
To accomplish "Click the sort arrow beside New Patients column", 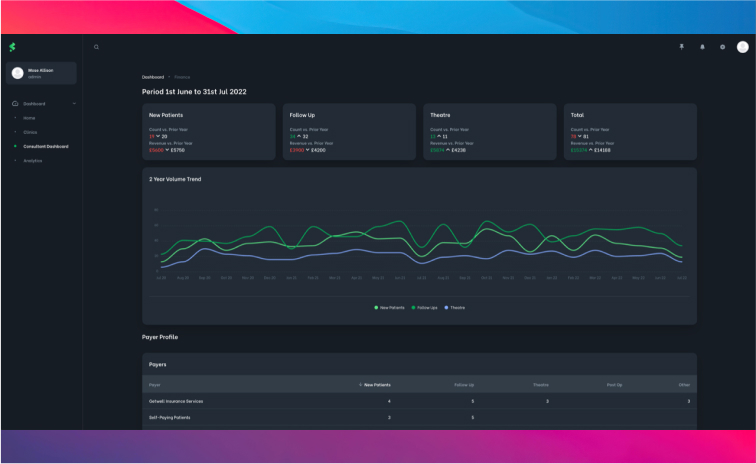I will (x=360, y=384).
